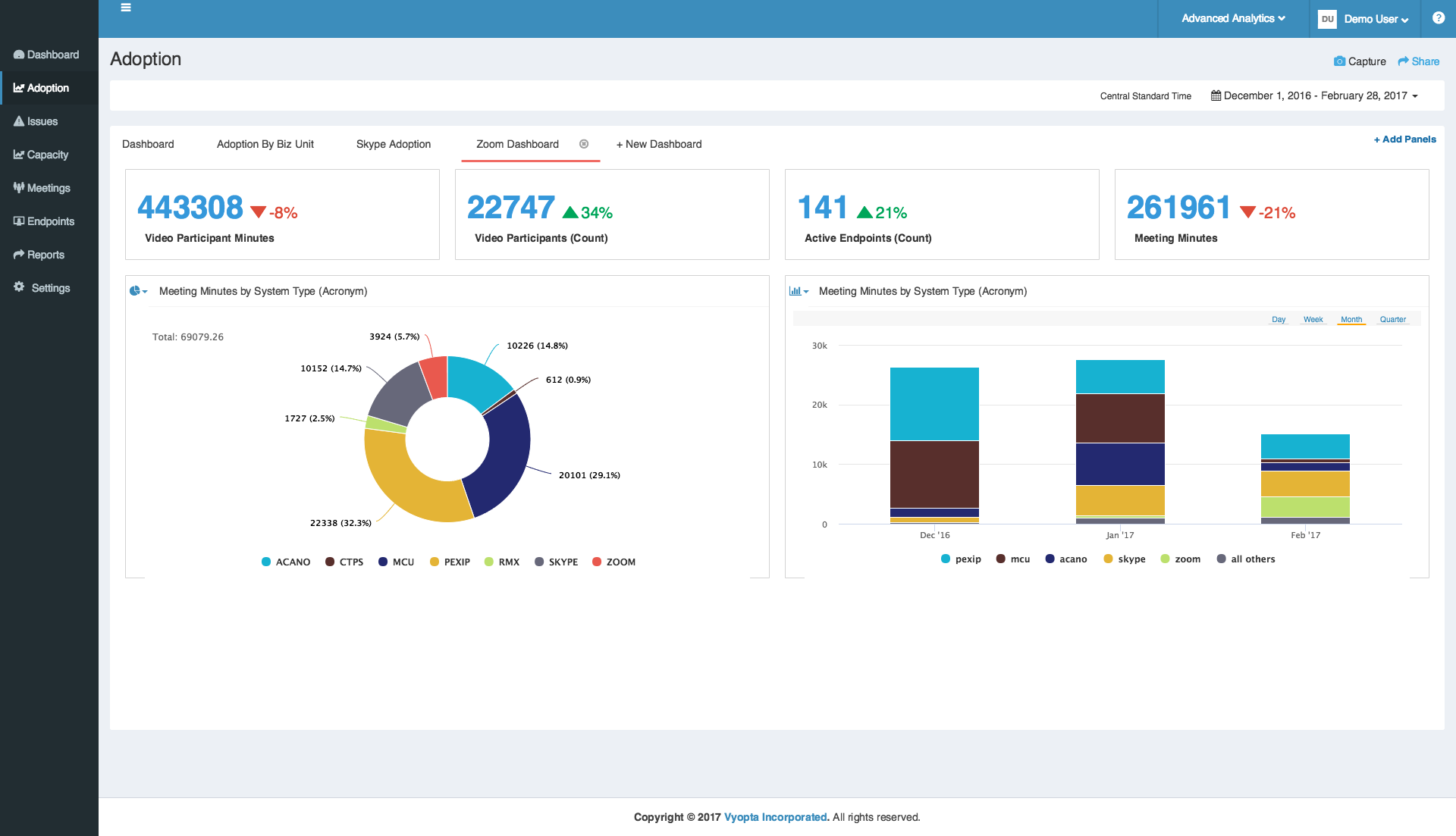Toggle the hamburger menu icon

(126, 8)
